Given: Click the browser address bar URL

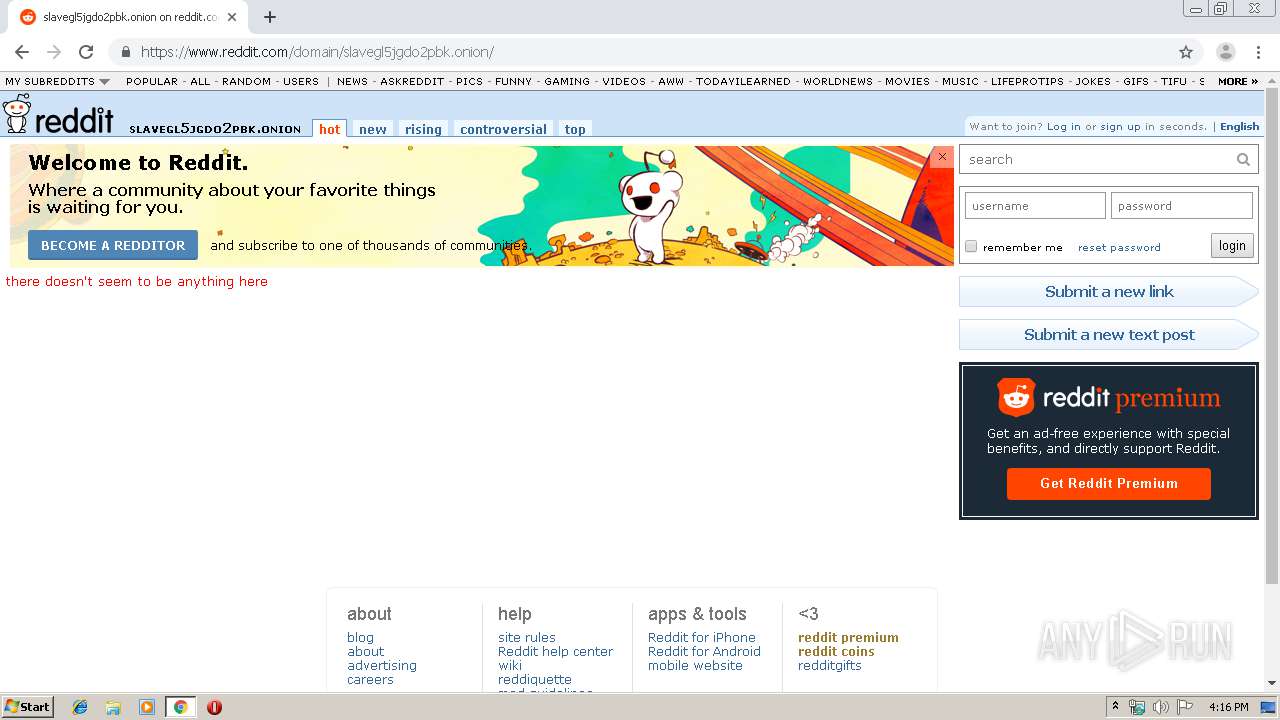Looking at the screenshot, I should point(317,52).
